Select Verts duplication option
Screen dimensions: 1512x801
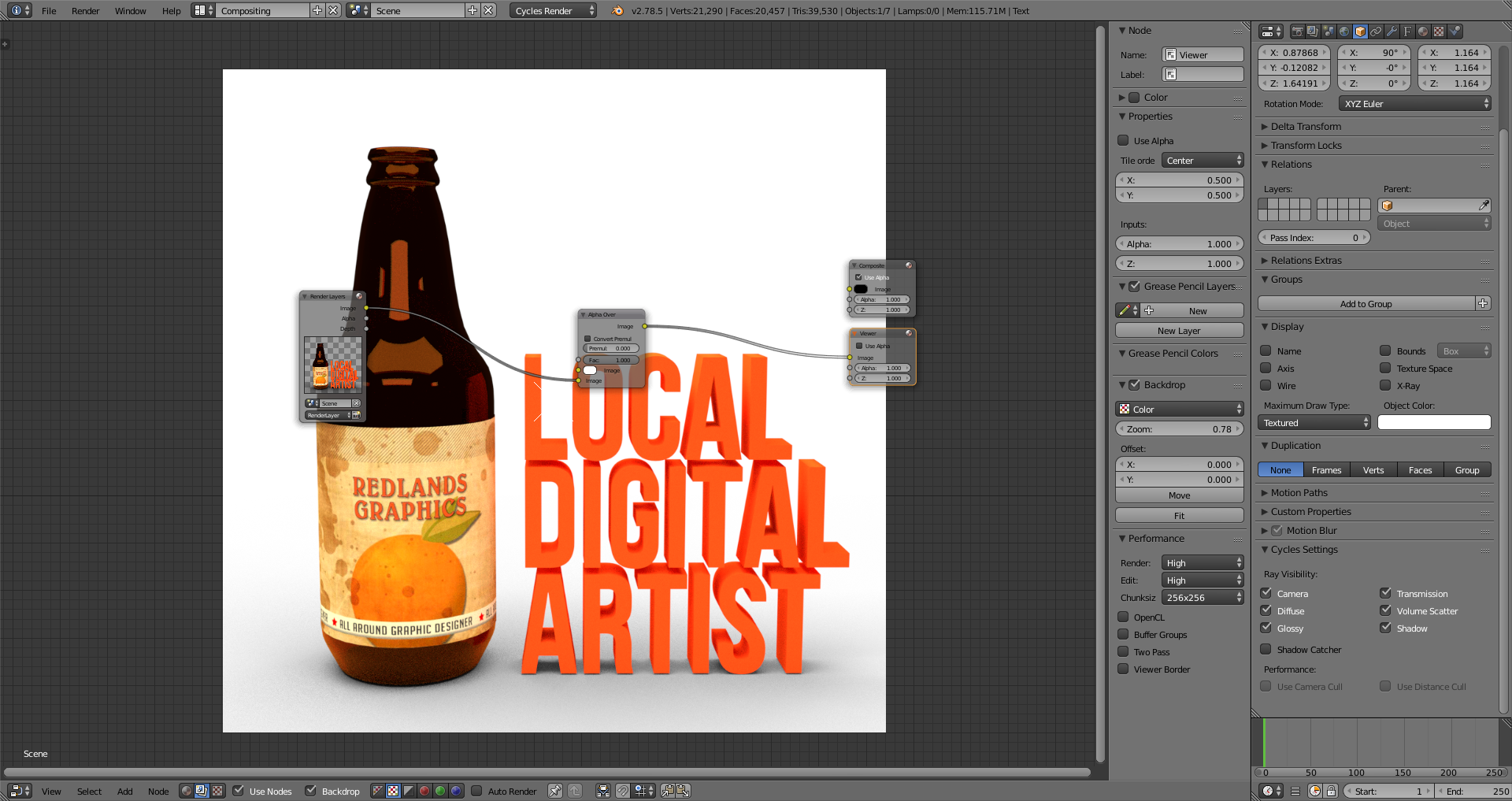click(1373, 470)
